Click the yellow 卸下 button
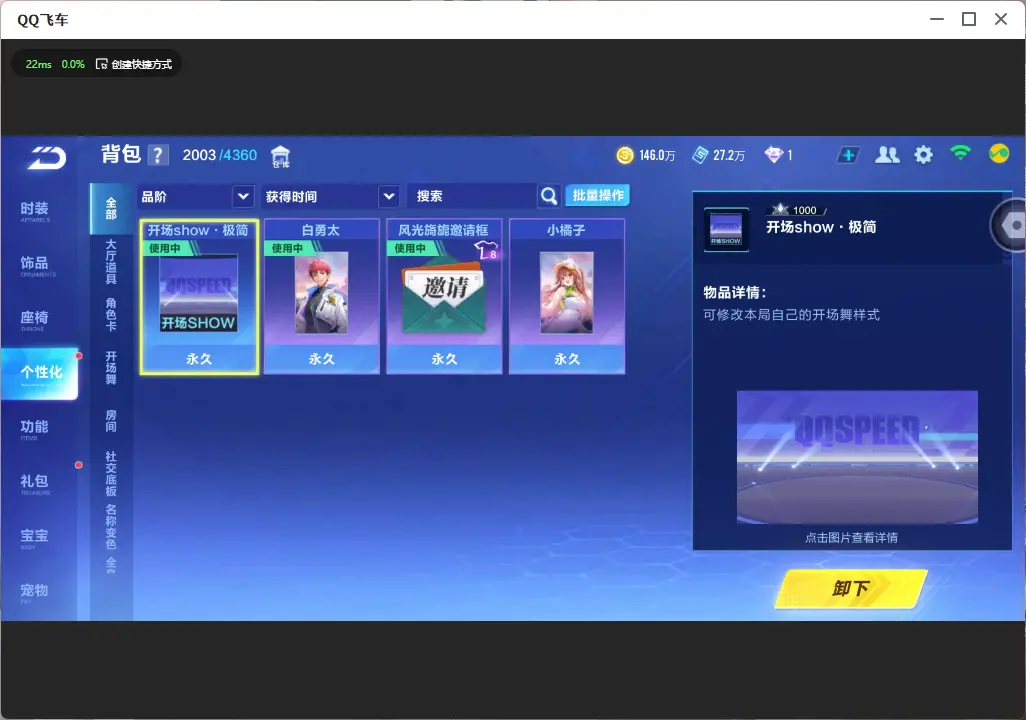Viewport: 1026px width, 720px height. pos(851,588)
